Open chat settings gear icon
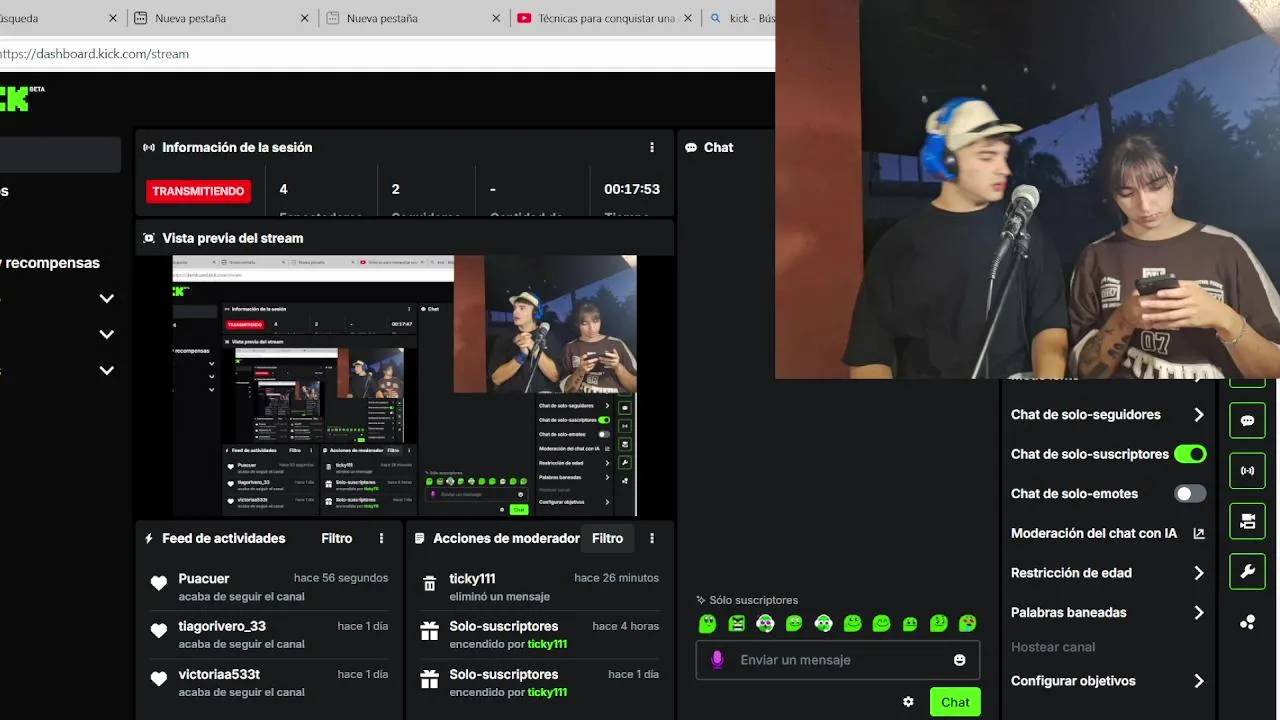Image resolution: width=1280 pixels, height=720 pixels. tap(908, 702)
